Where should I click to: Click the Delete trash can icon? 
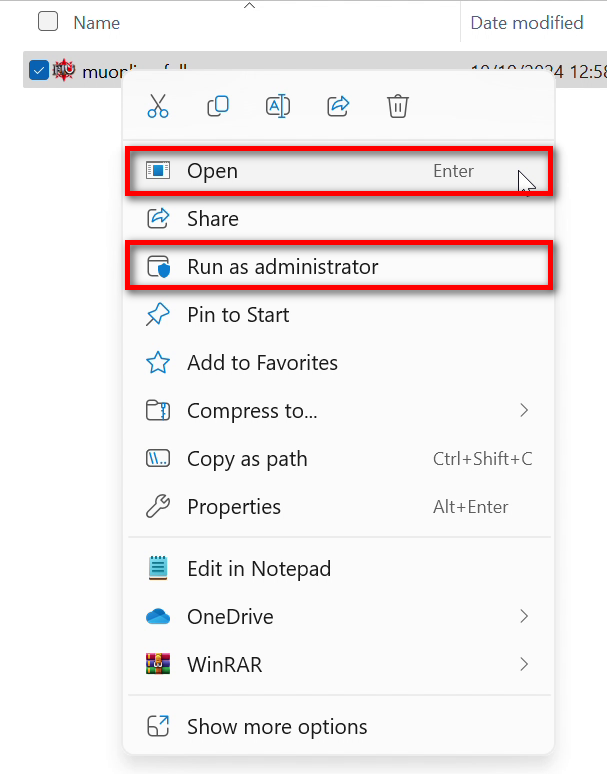pyautogui.click(x=398, y=106)
